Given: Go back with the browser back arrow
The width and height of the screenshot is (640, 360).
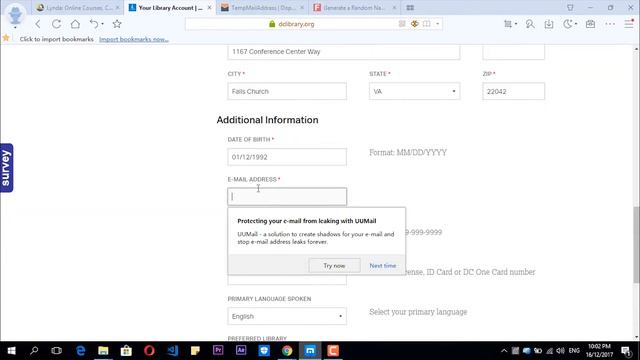Looking at the screenshot, I should coord(38,24).
